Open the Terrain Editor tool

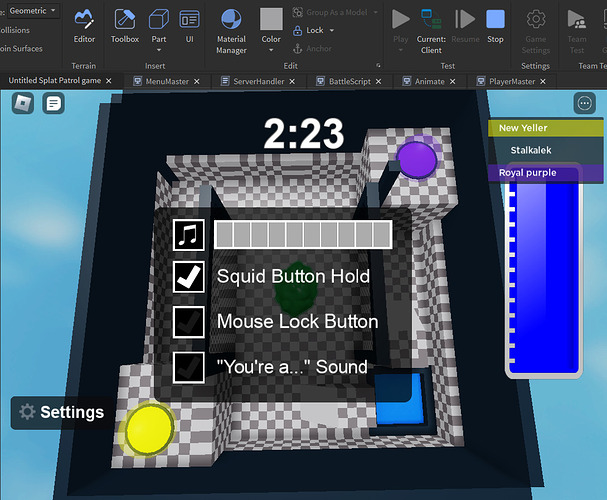click(84, 26)
